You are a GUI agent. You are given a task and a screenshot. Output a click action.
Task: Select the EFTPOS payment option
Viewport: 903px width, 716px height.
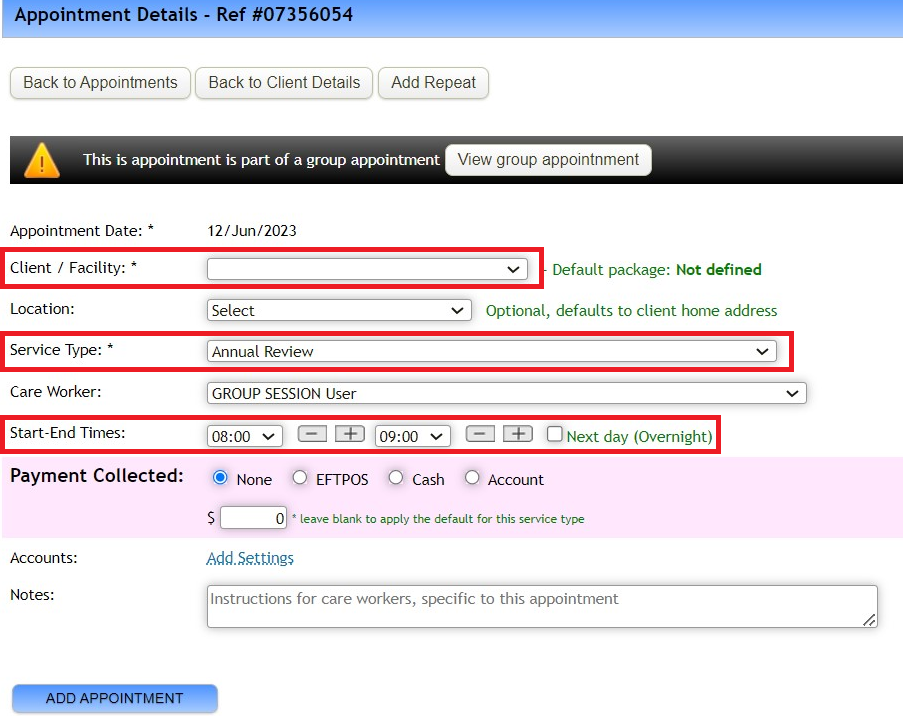pyautogui.click(x=300, y=478)
